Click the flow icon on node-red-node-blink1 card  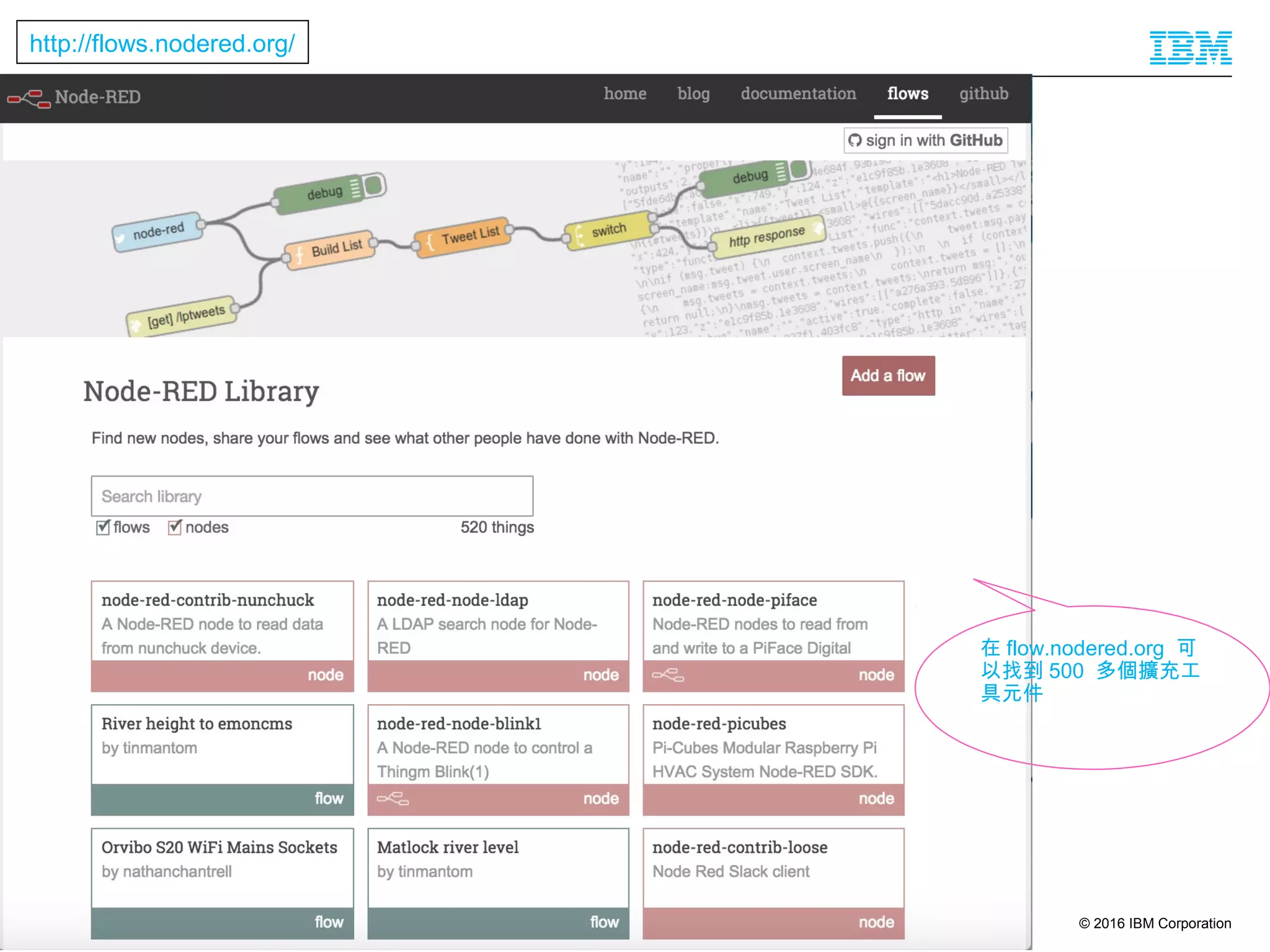click(x=393, y=798)
